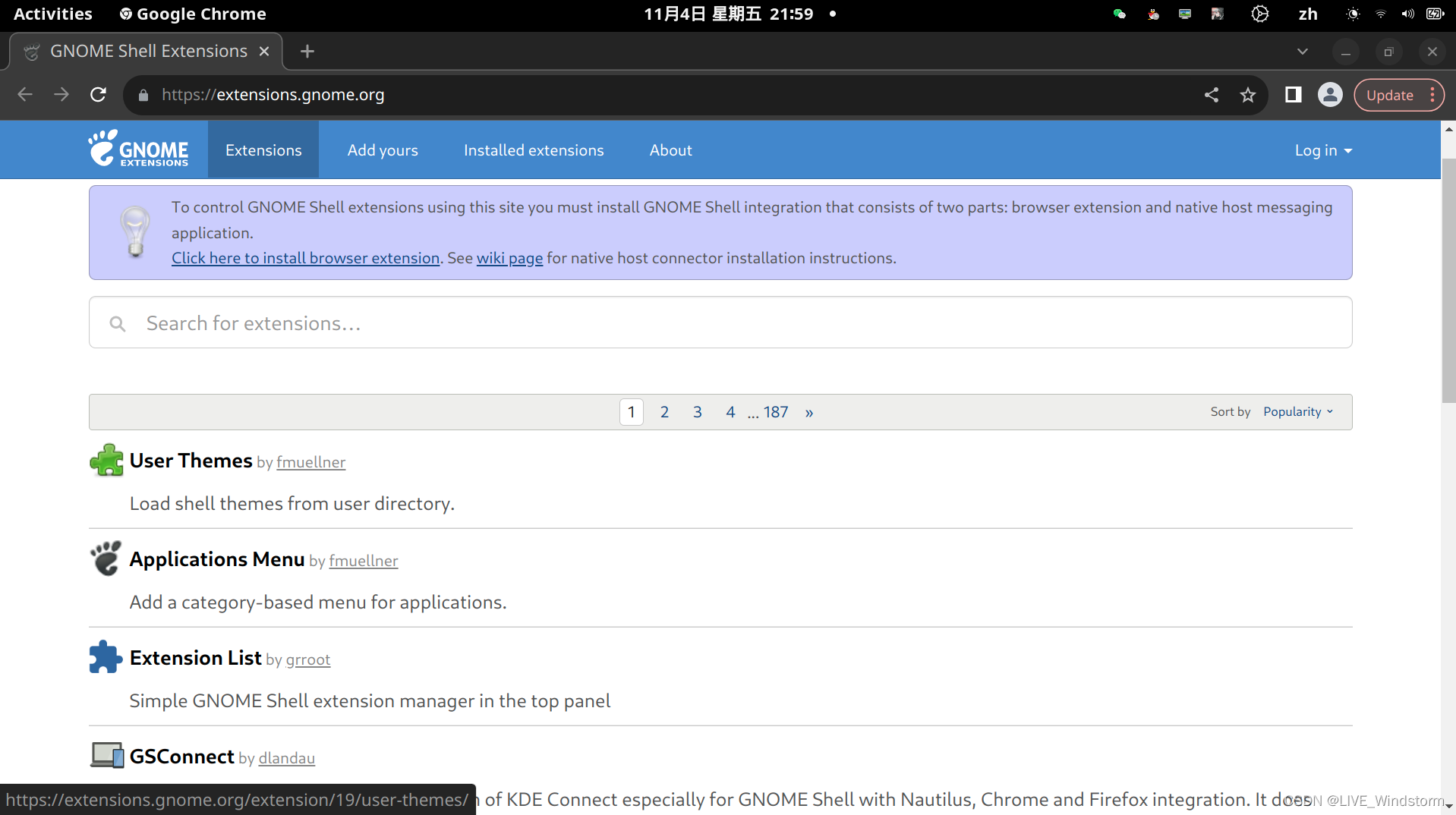Open the Activities overview

click(53, 14)
